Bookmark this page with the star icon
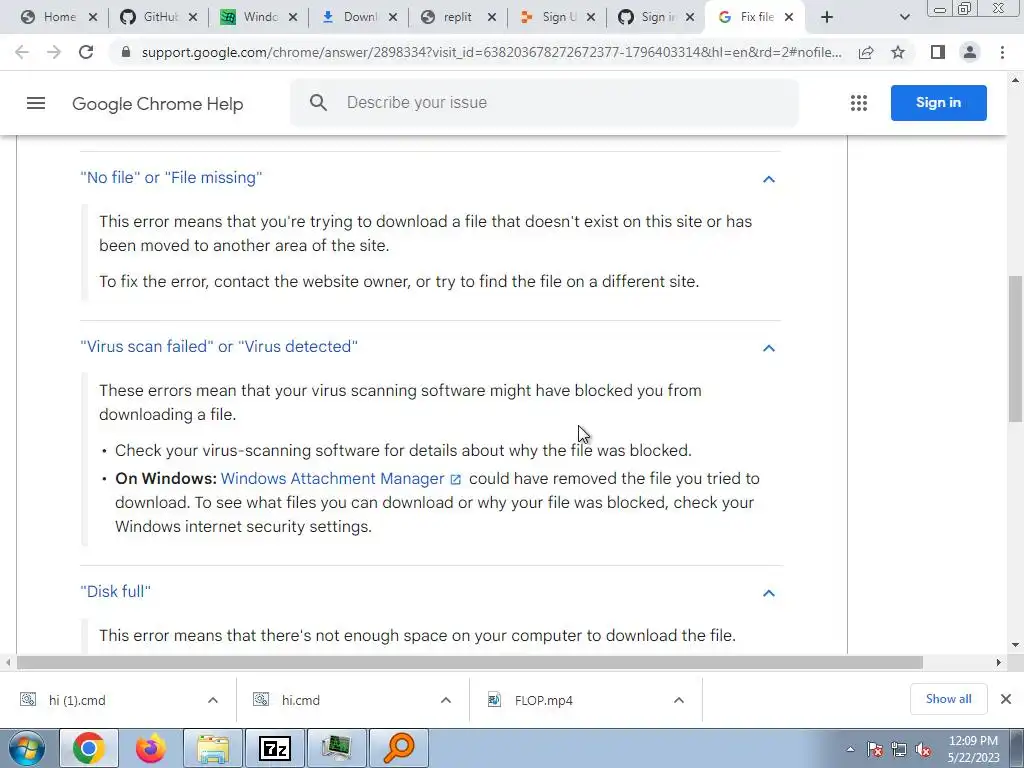Viewport: 1024px width, 768px height. [898, 52]
